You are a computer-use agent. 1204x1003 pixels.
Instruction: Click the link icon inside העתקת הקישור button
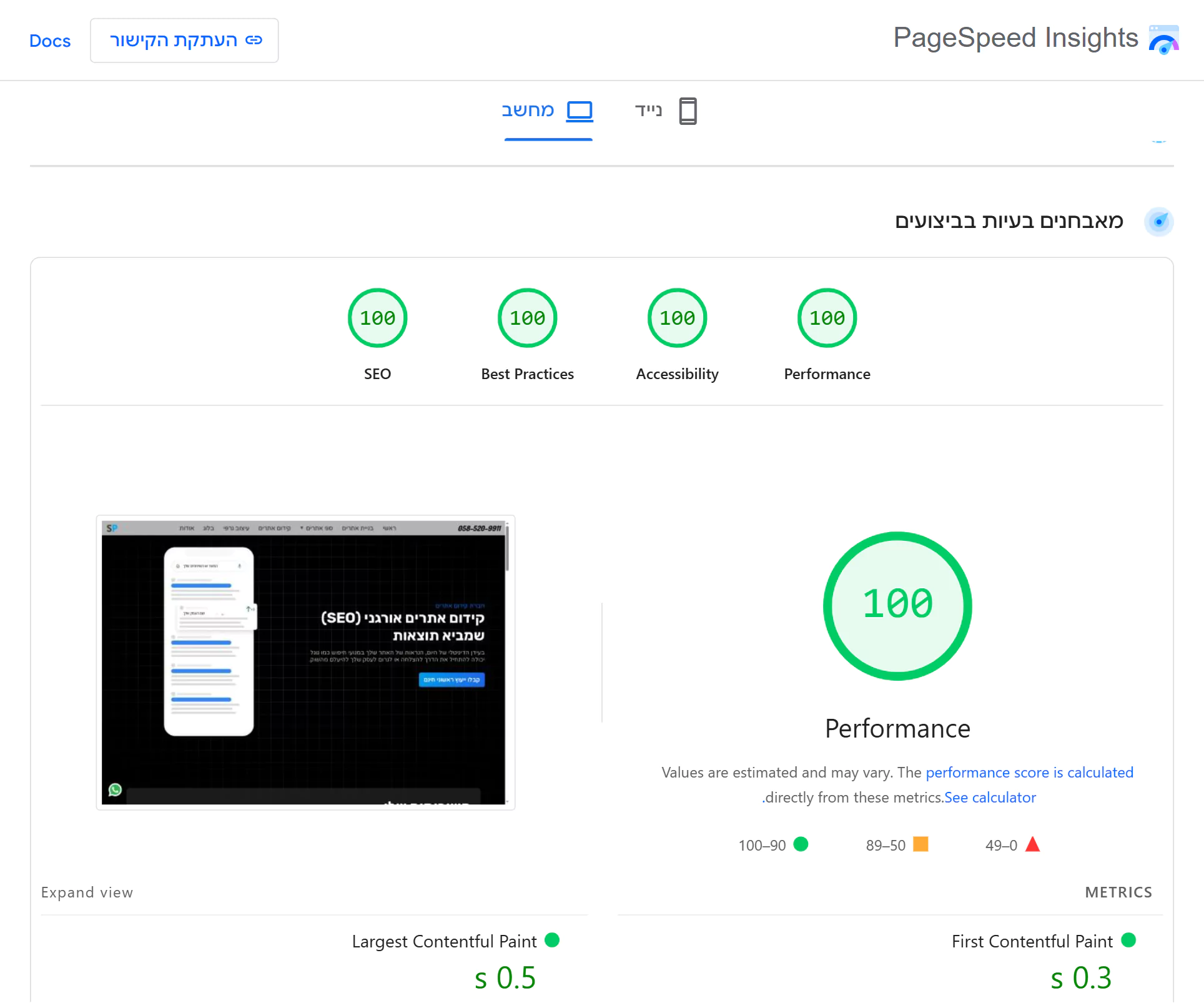(254, 39)
